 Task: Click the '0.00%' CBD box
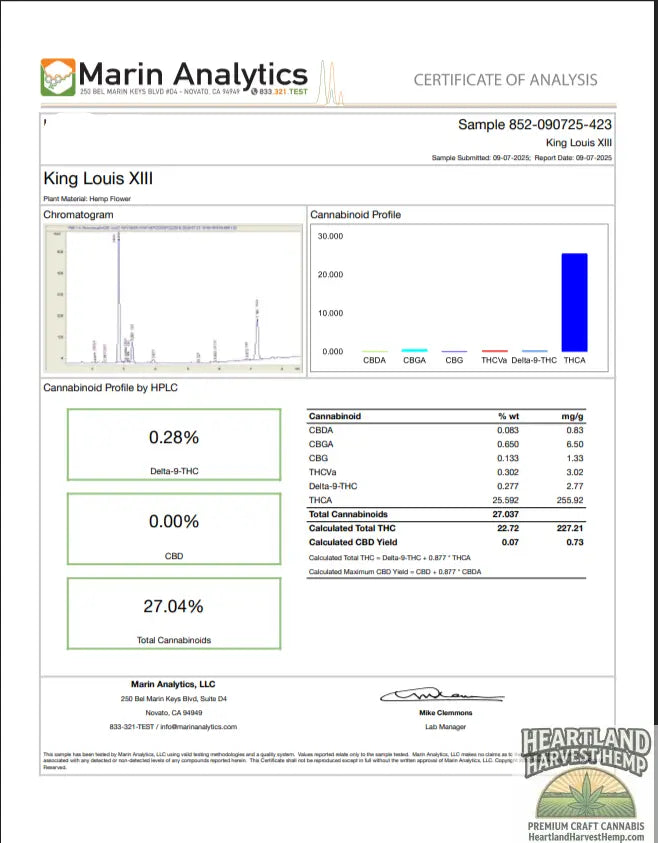[174, 529]
